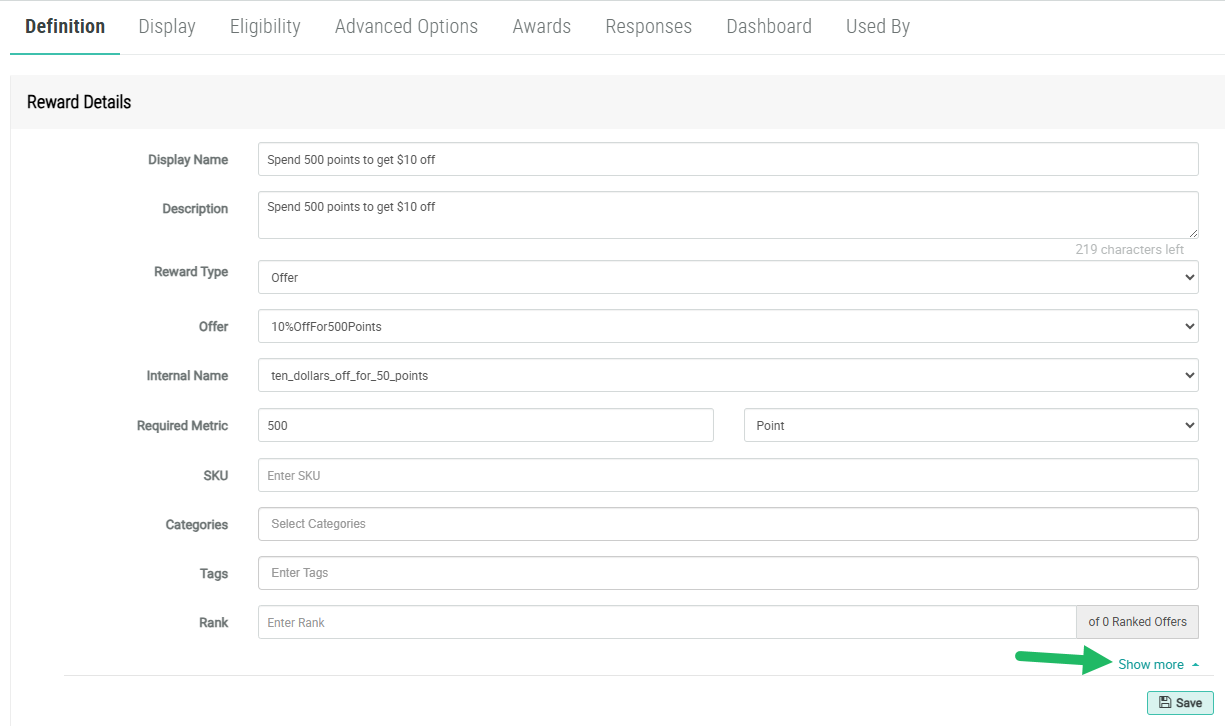1225x726 pixels.
Task: Click the Enter Rank field
Action: (666, 622)
